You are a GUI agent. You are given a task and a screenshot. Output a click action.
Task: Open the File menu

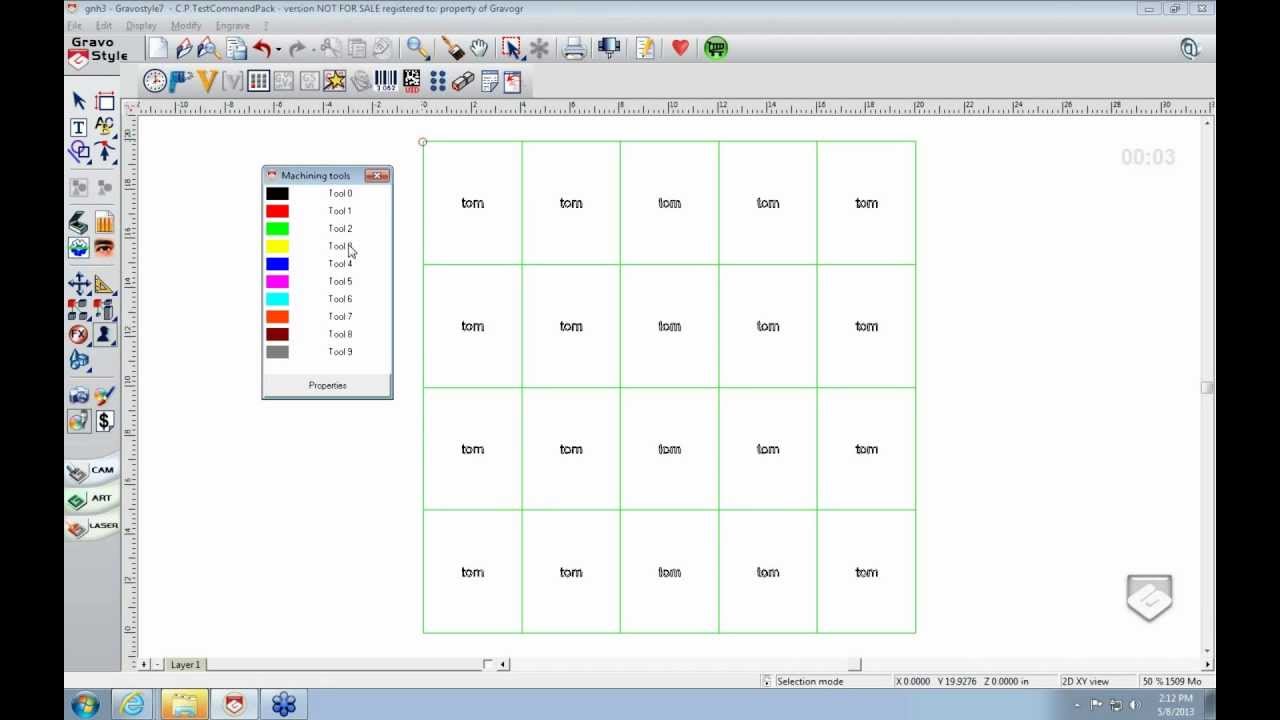coord(74,26)
